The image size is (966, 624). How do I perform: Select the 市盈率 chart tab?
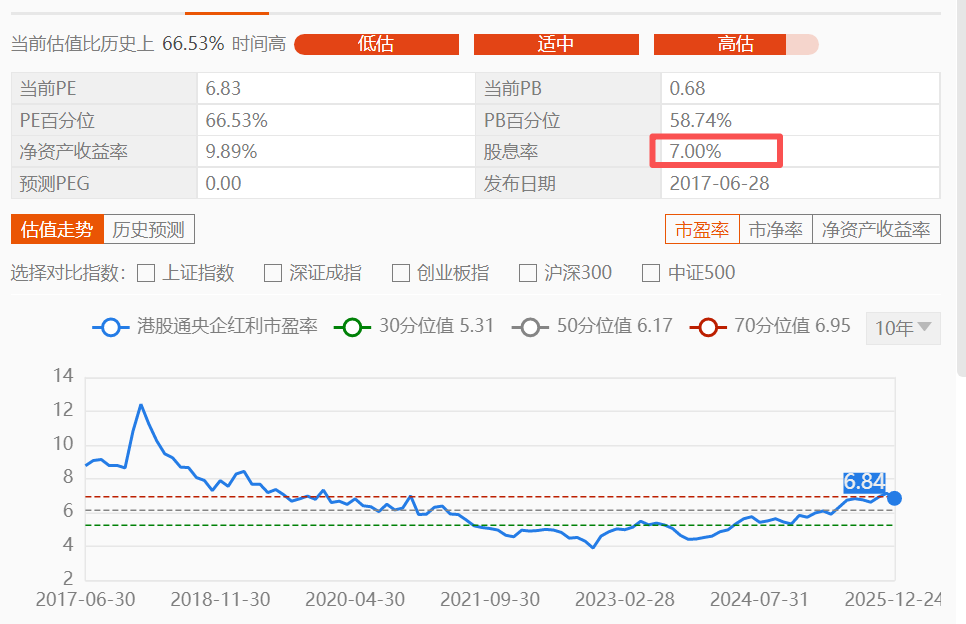point(702,229)
